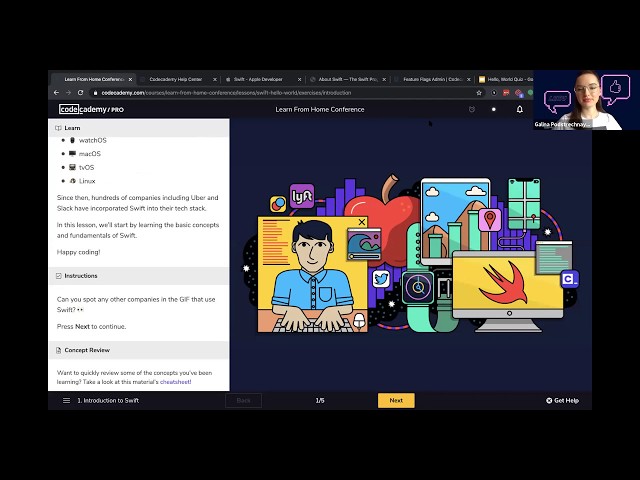The width and height of the screenshot is (640, 480).
Task: Click the disabled Back button
Action: [x=243, y=400]
